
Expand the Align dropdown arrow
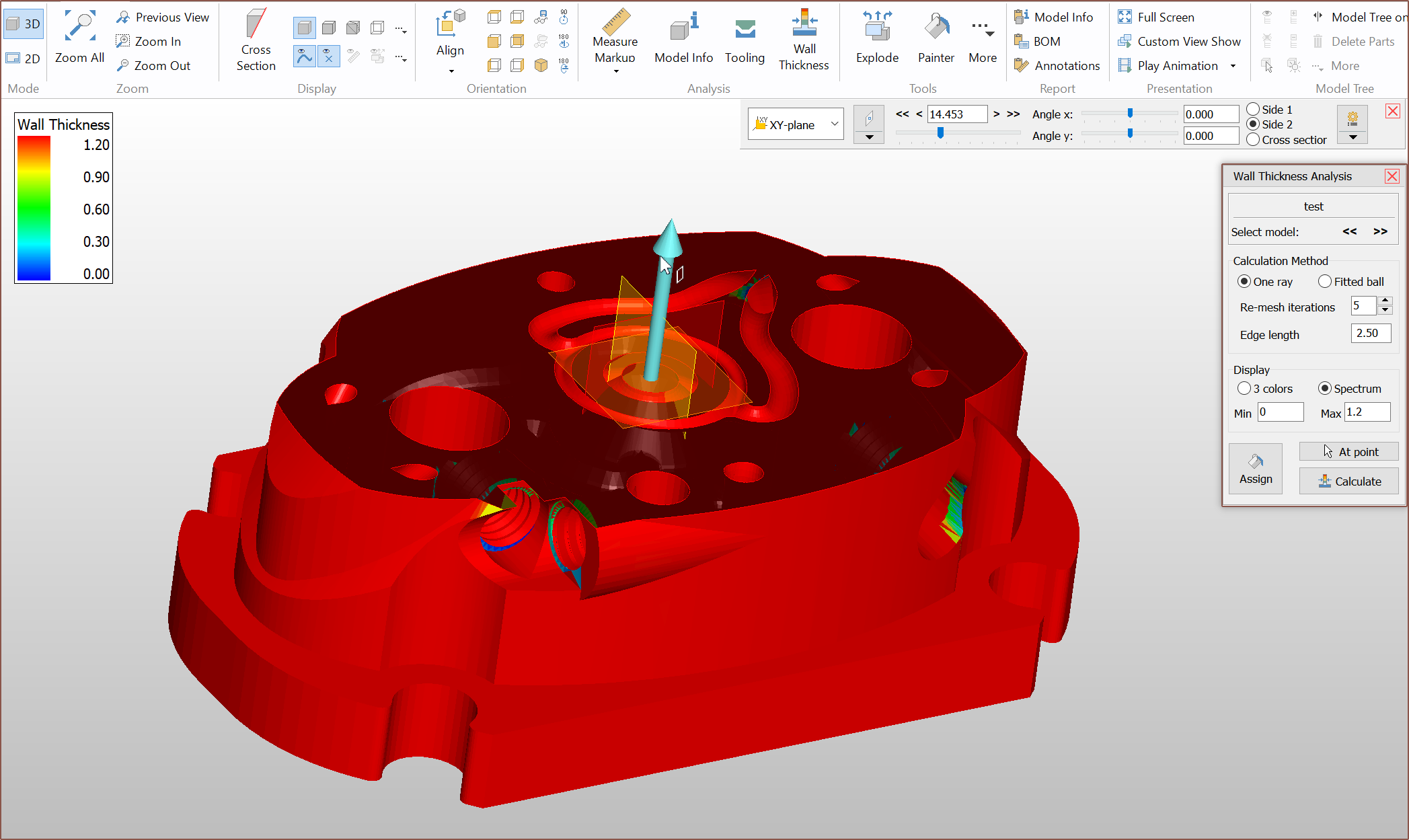451,71
